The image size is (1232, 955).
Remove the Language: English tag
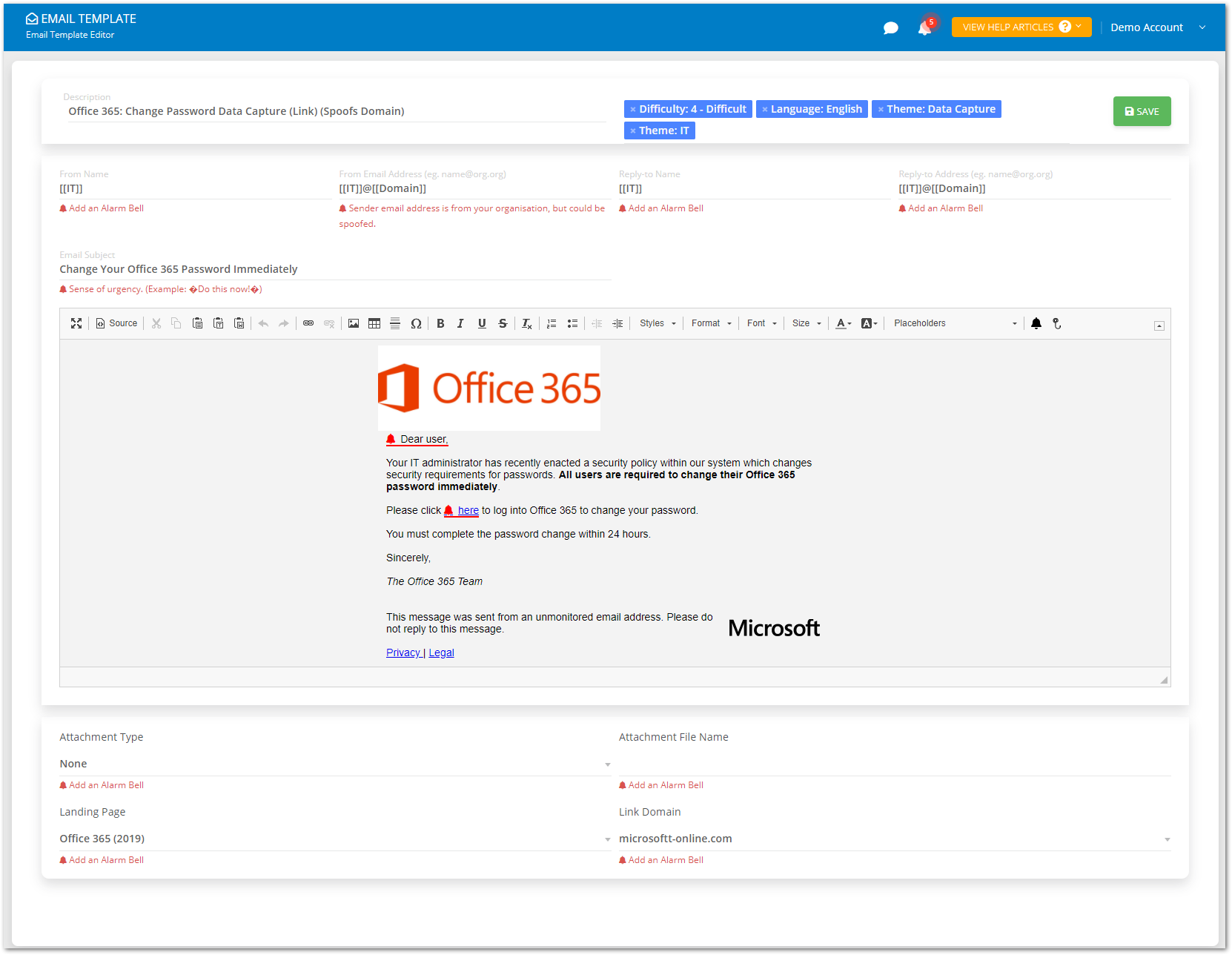(x=765, y=110)
